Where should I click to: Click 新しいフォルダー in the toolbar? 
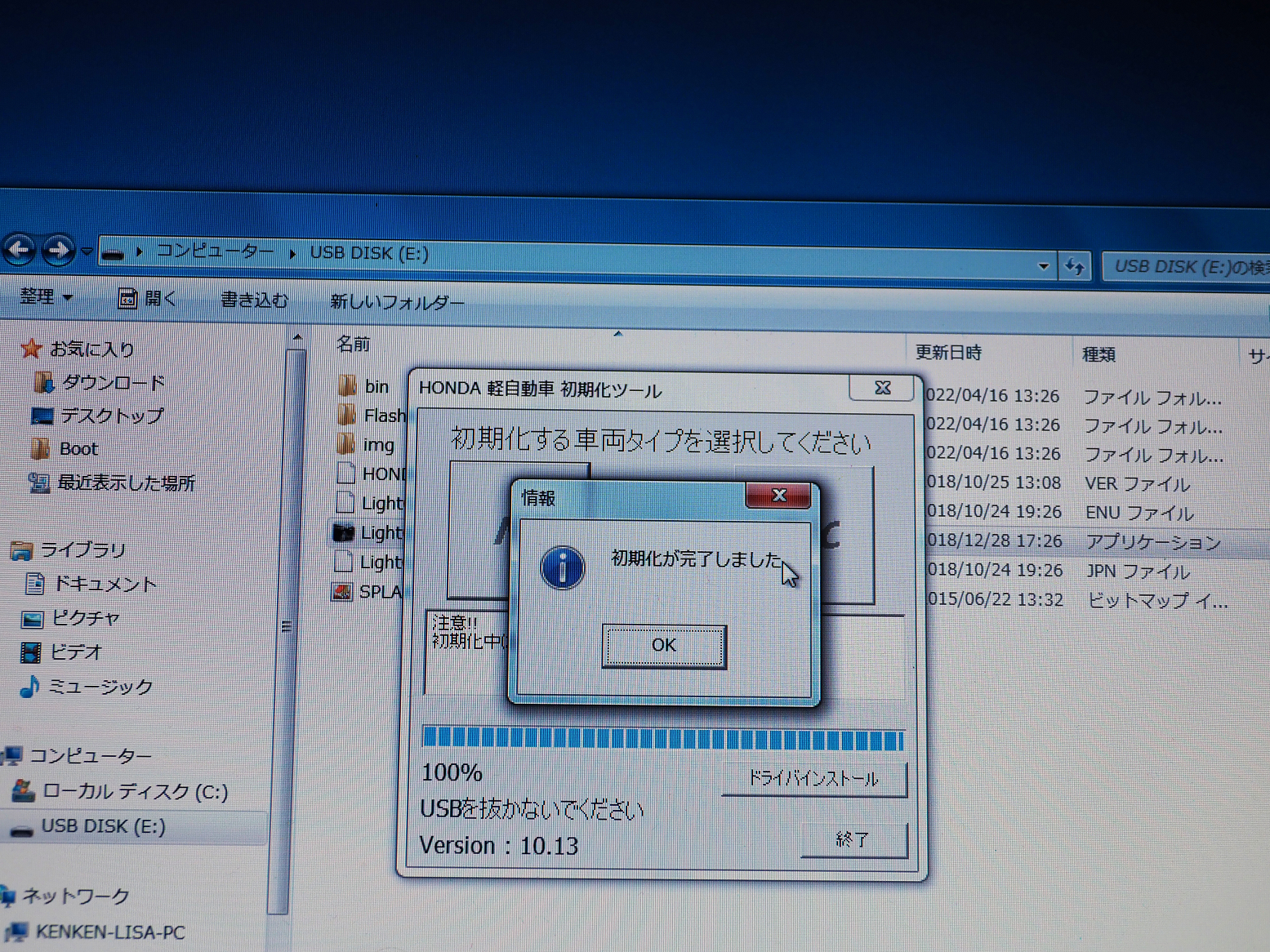tap(397, 302)
